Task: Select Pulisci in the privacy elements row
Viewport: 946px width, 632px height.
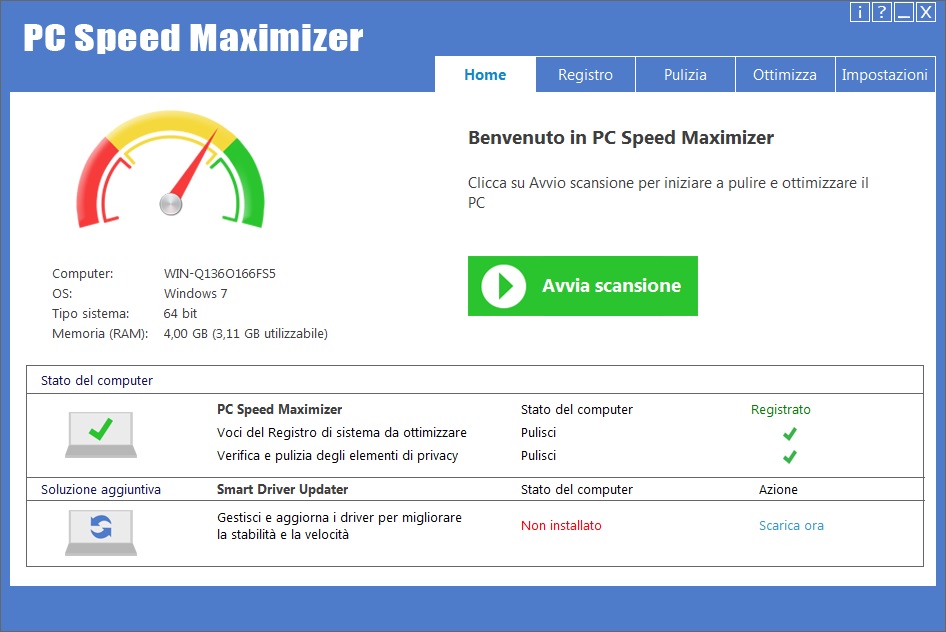Action: (538, 455)
